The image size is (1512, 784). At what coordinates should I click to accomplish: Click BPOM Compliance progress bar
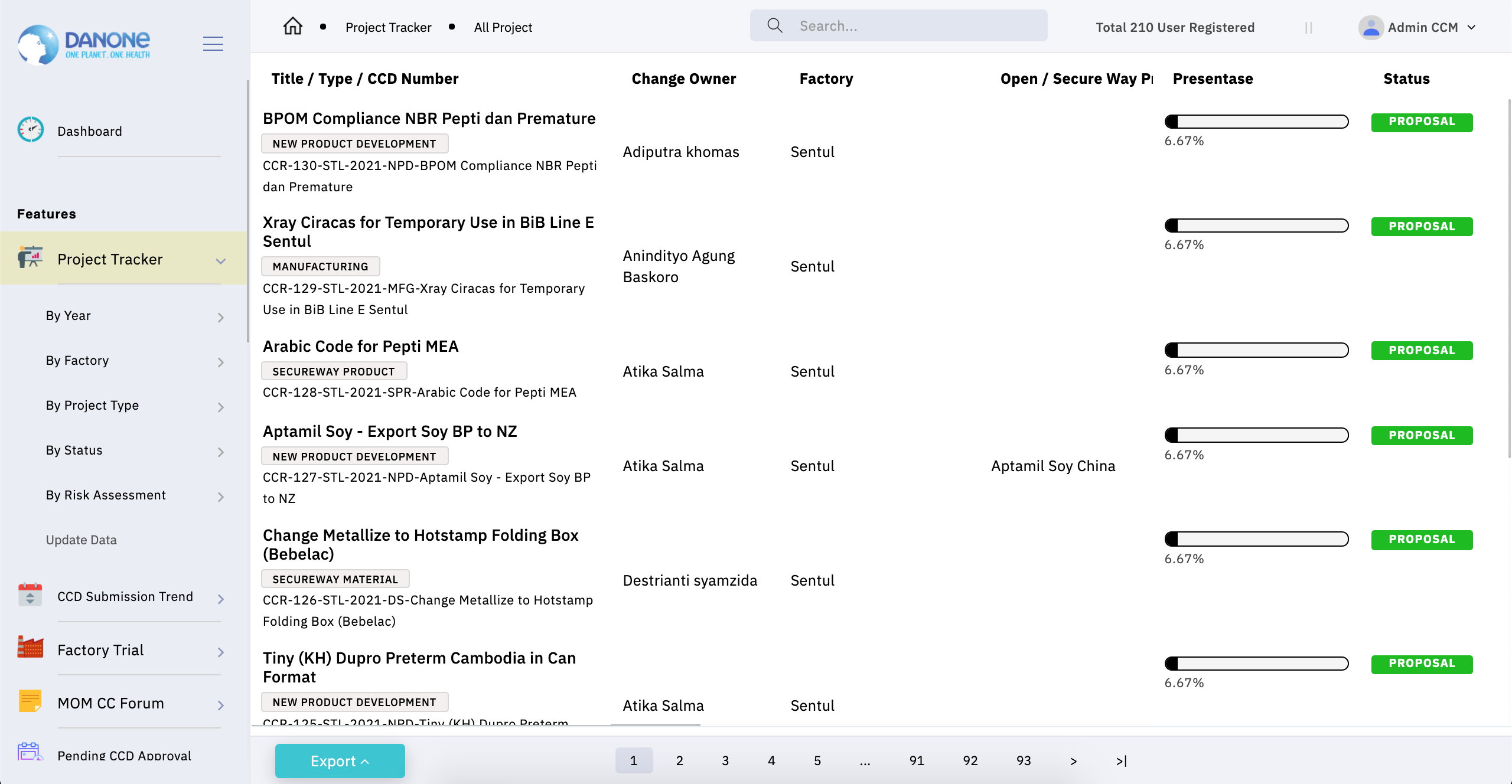point(1256,122)
